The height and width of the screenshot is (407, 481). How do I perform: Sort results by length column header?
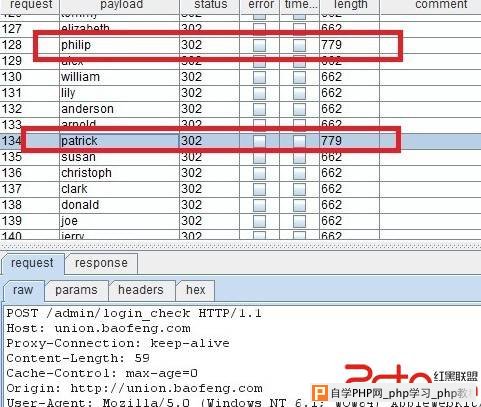[x=350, y=5]
